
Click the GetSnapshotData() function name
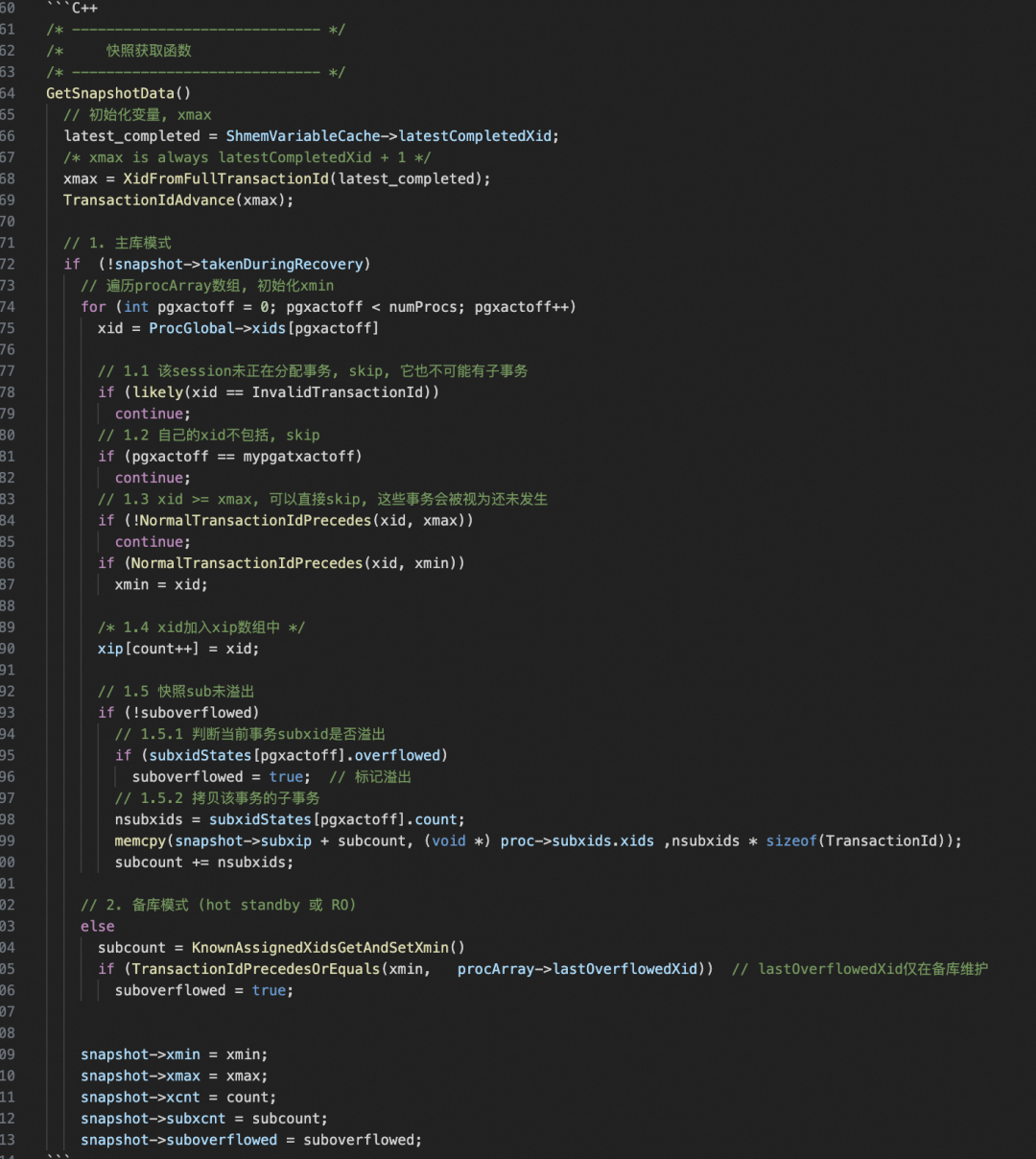coord(119,93)
